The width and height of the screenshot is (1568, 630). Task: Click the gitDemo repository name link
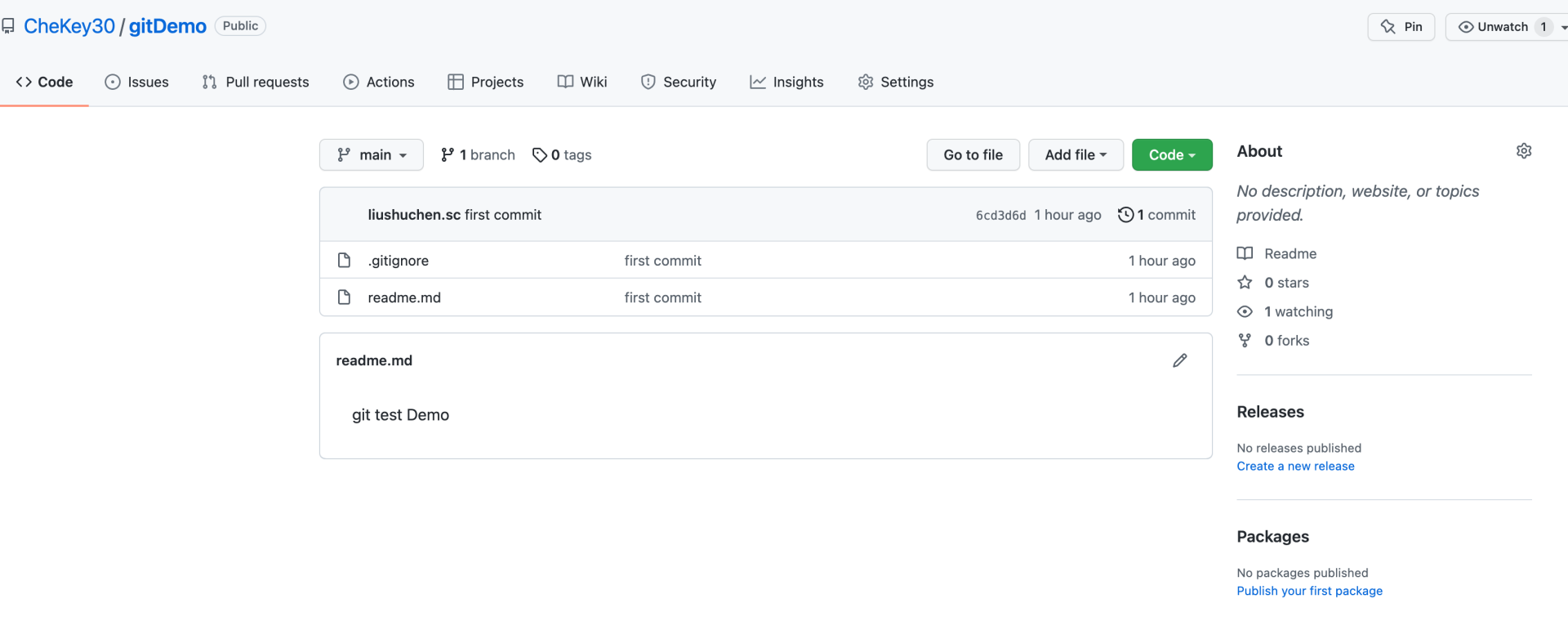click(167, 26)
